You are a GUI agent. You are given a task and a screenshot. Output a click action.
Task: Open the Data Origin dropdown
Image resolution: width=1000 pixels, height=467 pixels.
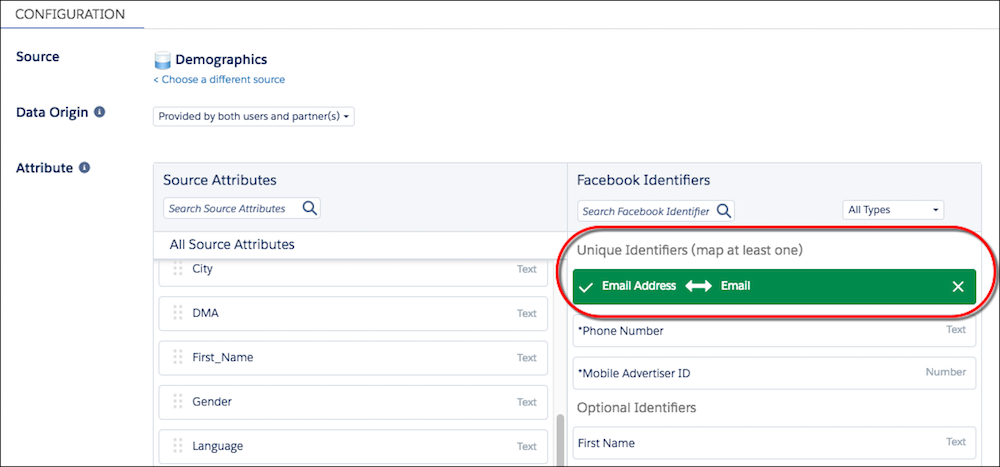254,117
